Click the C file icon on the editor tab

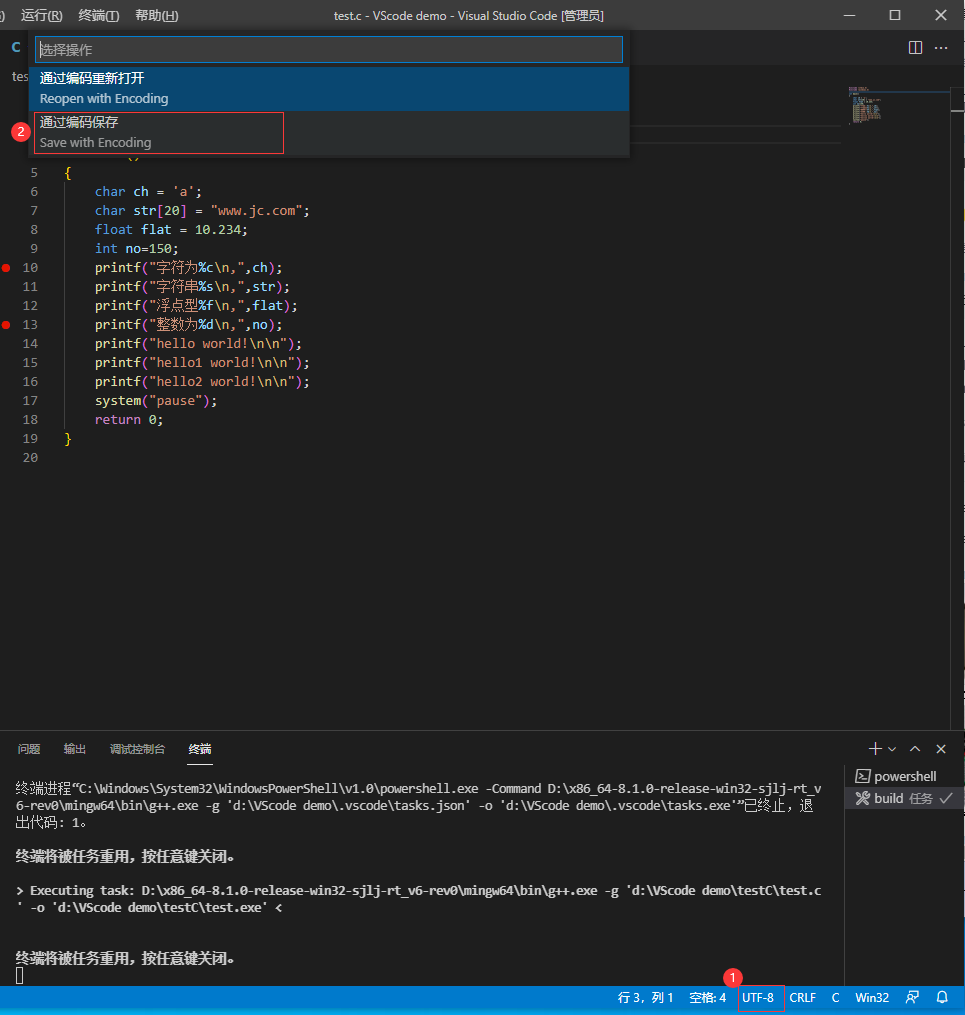click(16, 47)
